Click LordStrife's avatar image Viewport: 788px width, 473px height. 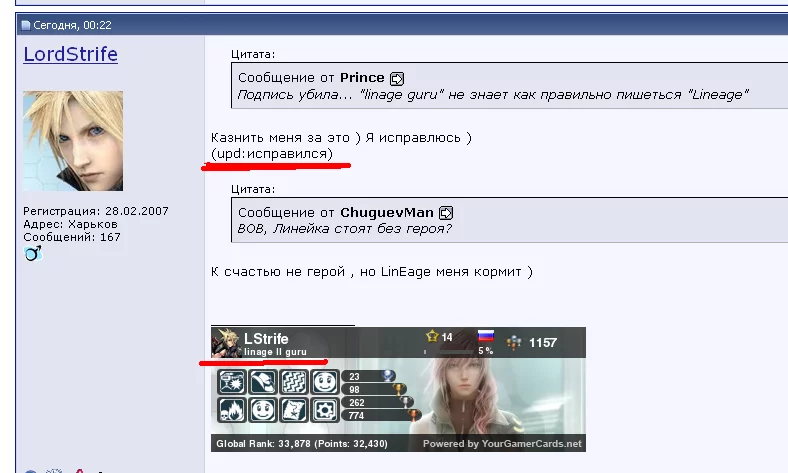[x=73, y=141]
